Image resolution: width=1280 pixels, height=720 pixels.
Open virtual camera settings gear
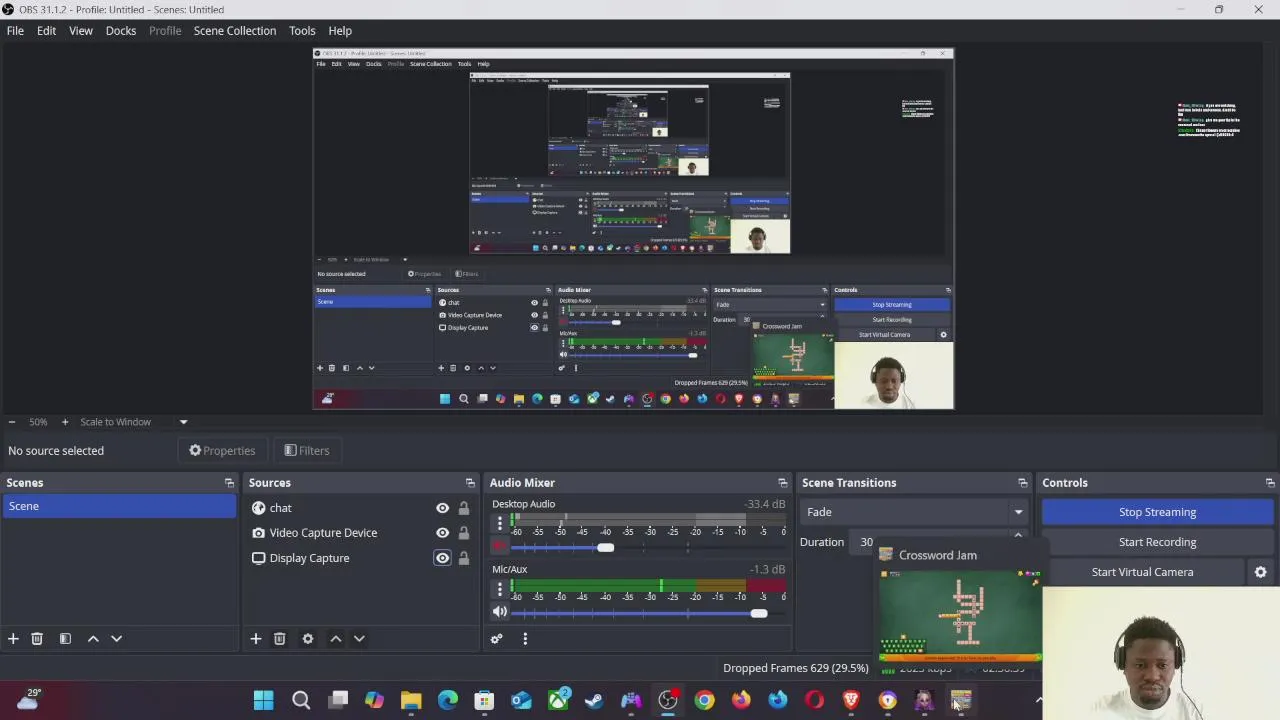click(1260, 572)
